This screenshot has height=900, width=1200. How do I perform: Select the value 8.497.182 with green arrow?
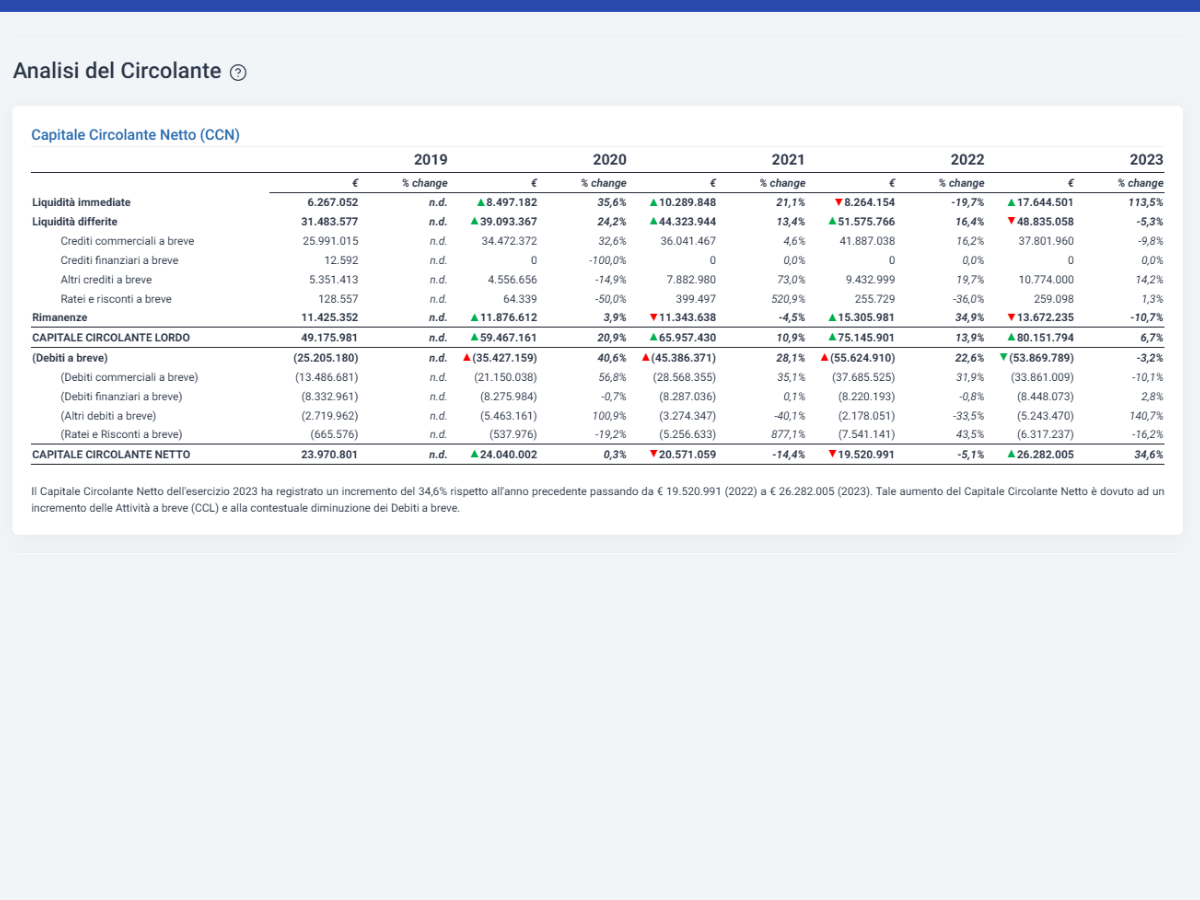coord(507,202)
